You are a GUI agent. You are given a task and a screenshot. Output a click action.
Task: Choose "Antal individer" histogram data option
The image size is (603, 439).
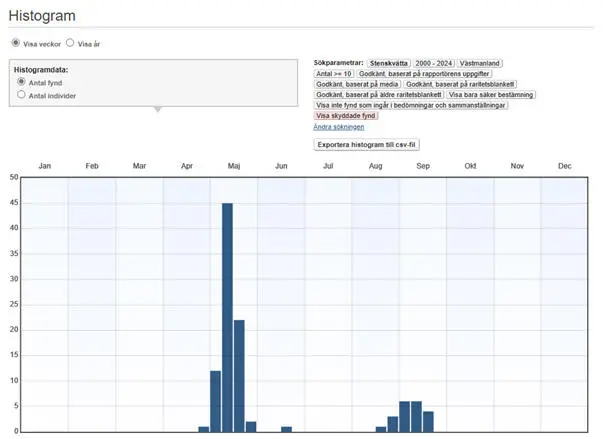[x=22, y=95]
